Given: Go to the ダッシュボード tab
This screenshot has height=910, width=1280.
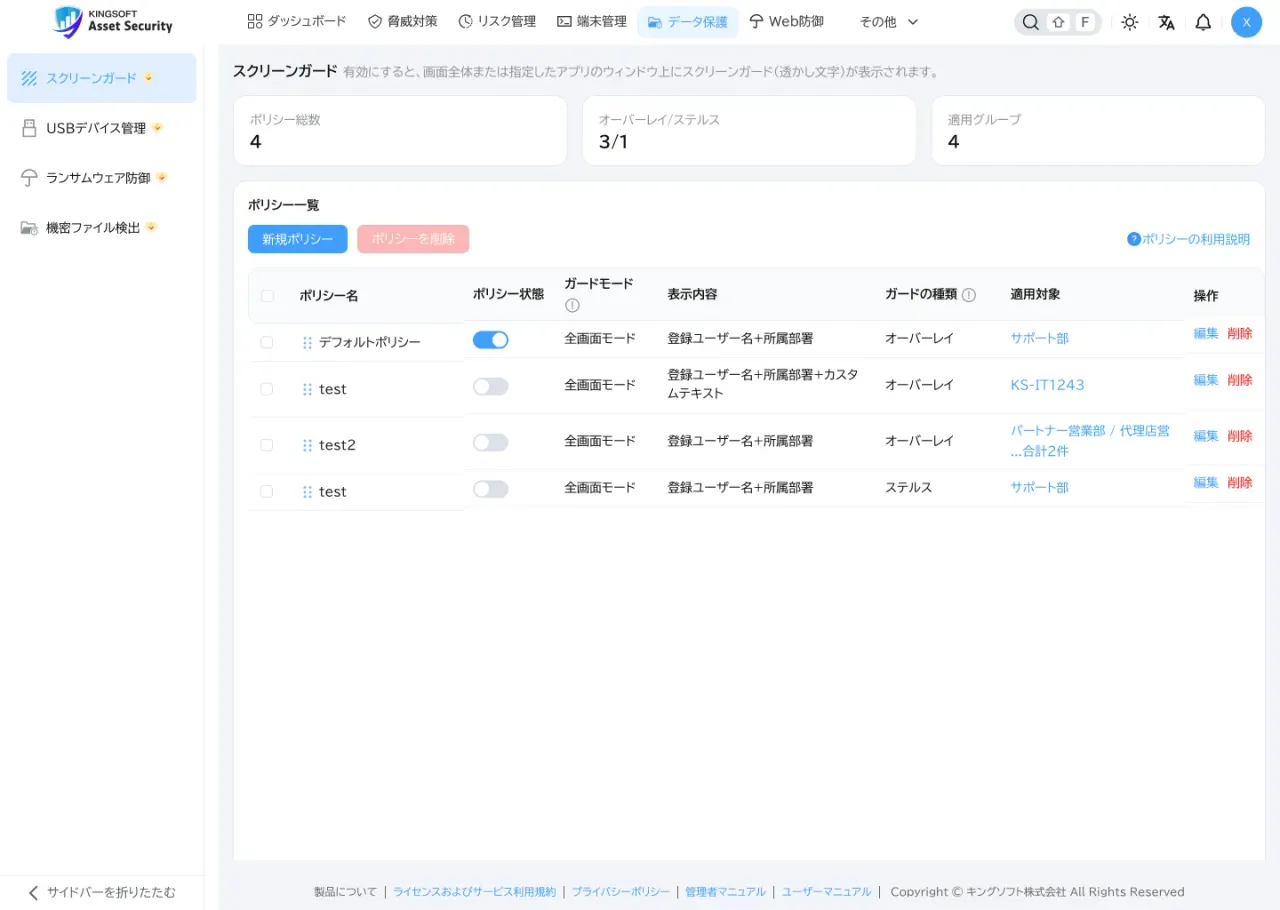Looking at the screenshot, I should pos(297,22).
